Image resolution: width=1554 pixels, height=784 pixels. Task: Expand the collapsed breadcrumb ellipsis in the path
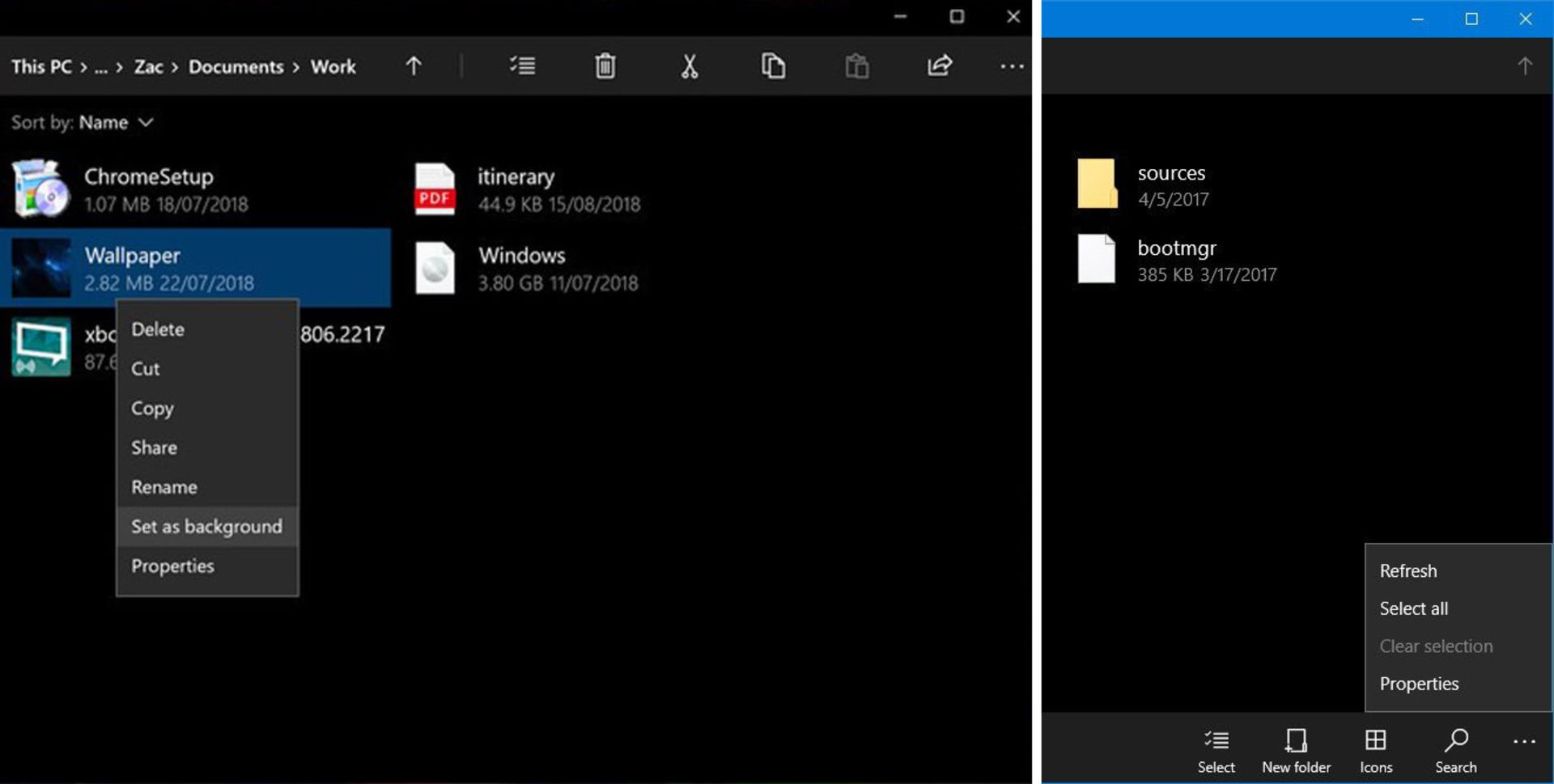(x=101, y=67)
